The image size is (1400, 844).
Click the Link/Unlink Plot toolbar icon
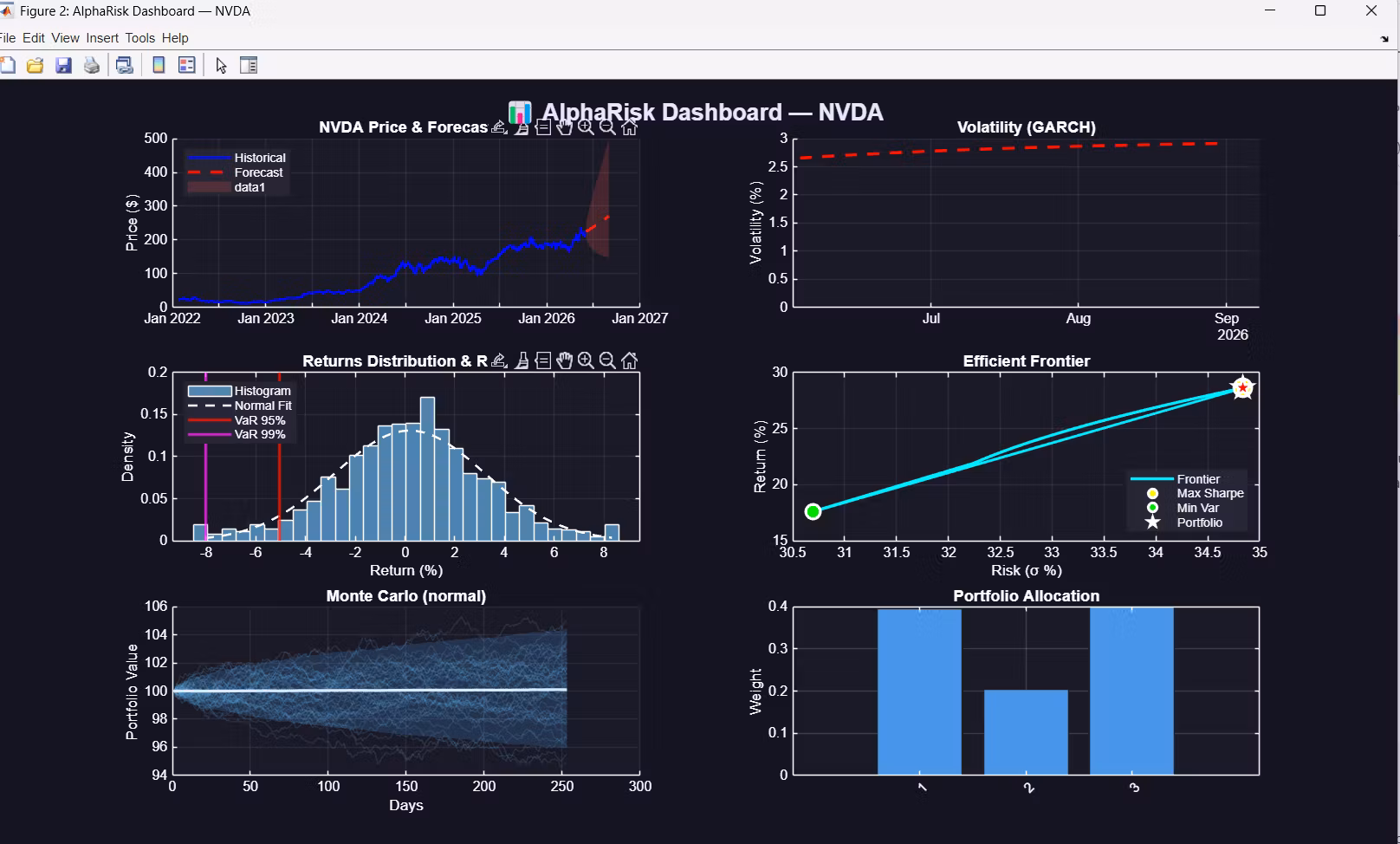pos(125,65)
